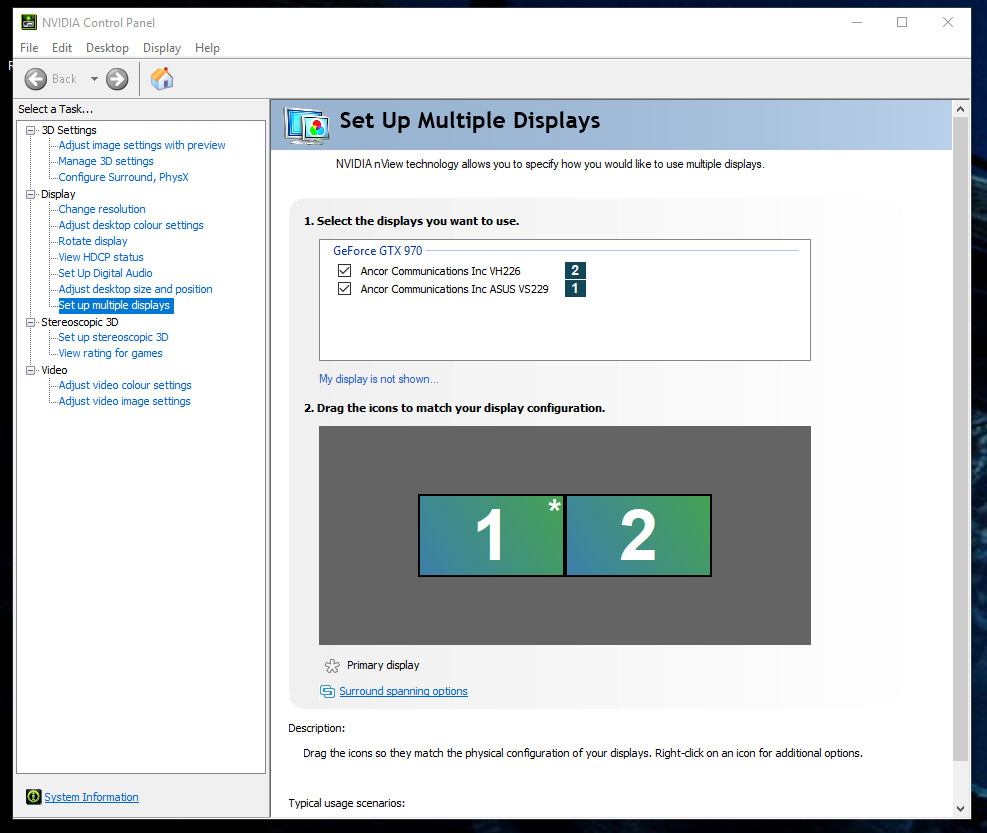Click the display number 1 badge for VS229

click(x=575, y=288)
